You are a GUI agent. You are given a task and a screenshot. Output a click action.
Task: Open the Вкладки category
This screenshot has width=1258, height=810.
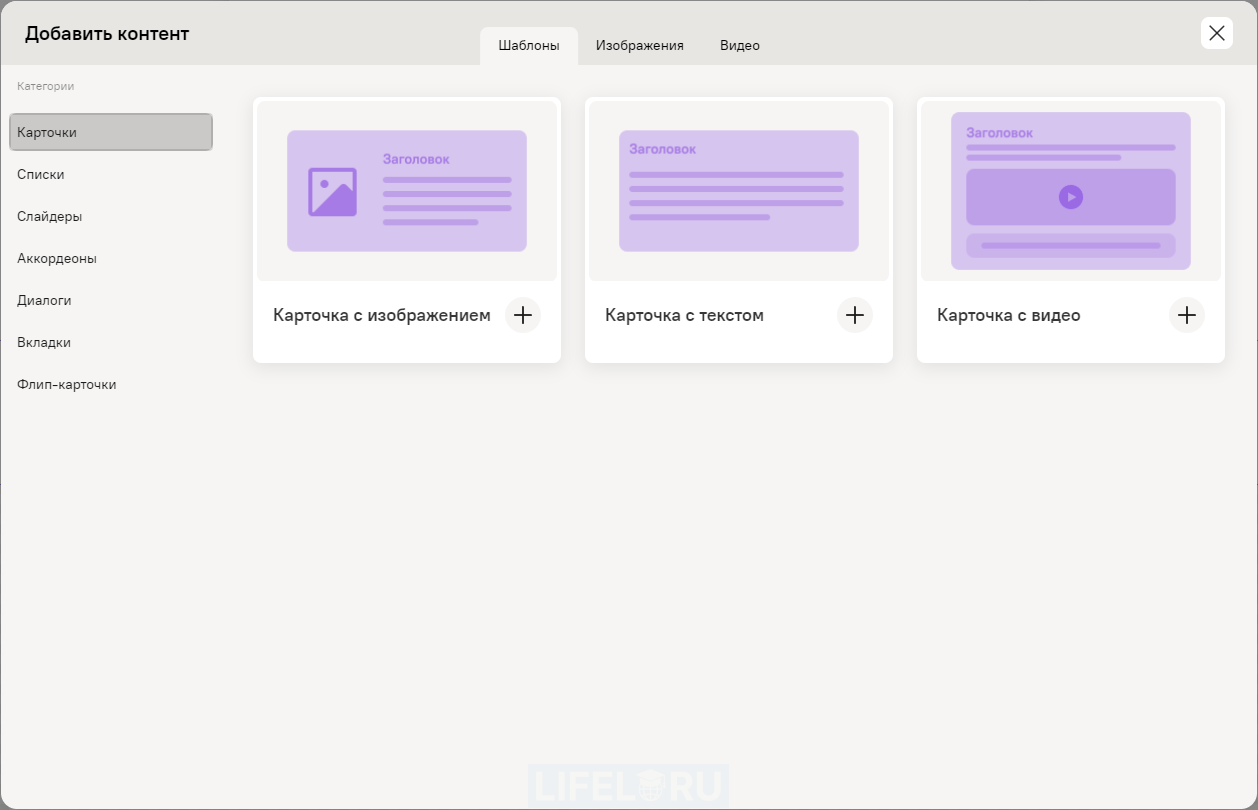coord(45,342)
